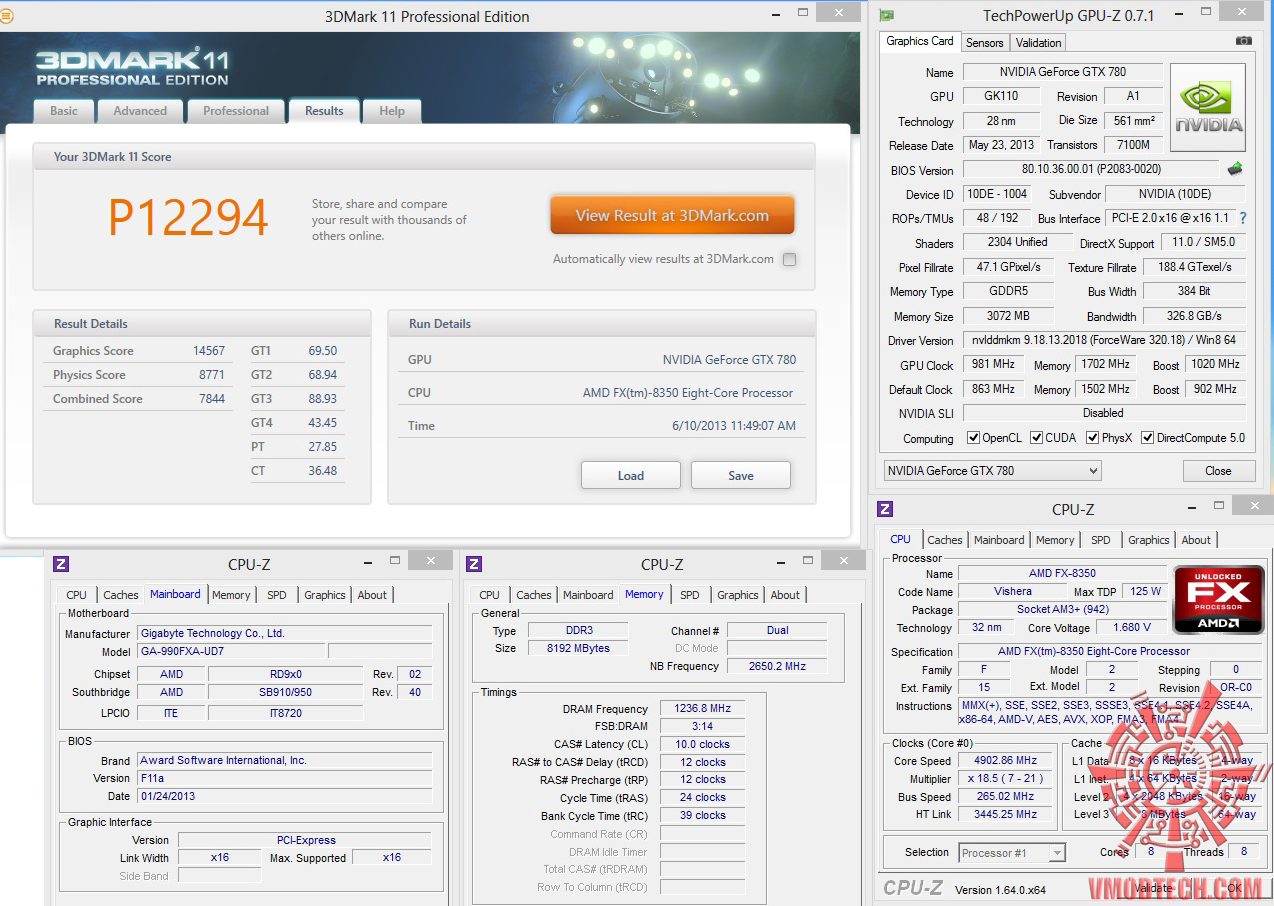Click the 3DMark 11 Professional Edition logo
The image size is (1274, 906).
(x=132, y=66)
